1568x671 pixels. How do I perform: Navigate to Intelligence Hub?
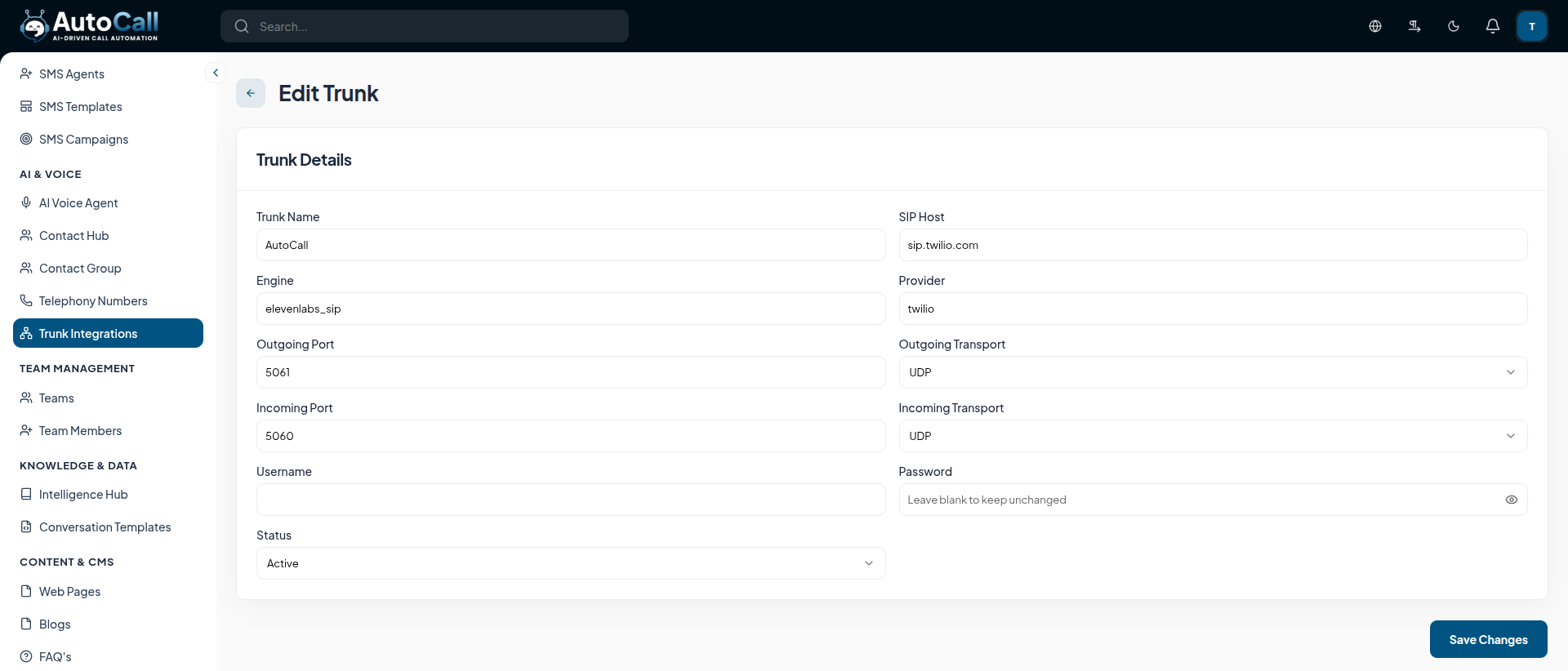108,494
